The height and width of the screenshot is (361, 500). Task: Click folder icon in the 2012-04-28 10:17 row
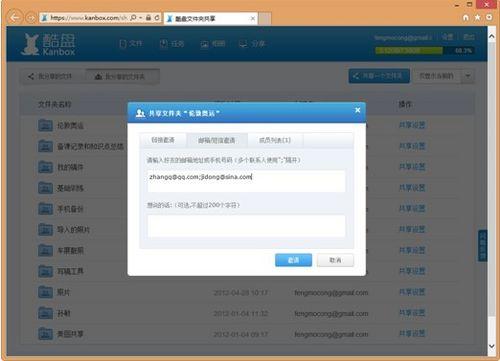[x=45, y=292]
